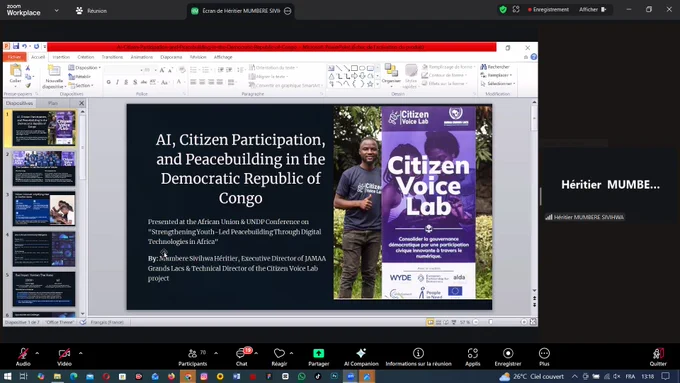Select the Animations ribbon tab
The image size is (680, 383).
point(142,57)
